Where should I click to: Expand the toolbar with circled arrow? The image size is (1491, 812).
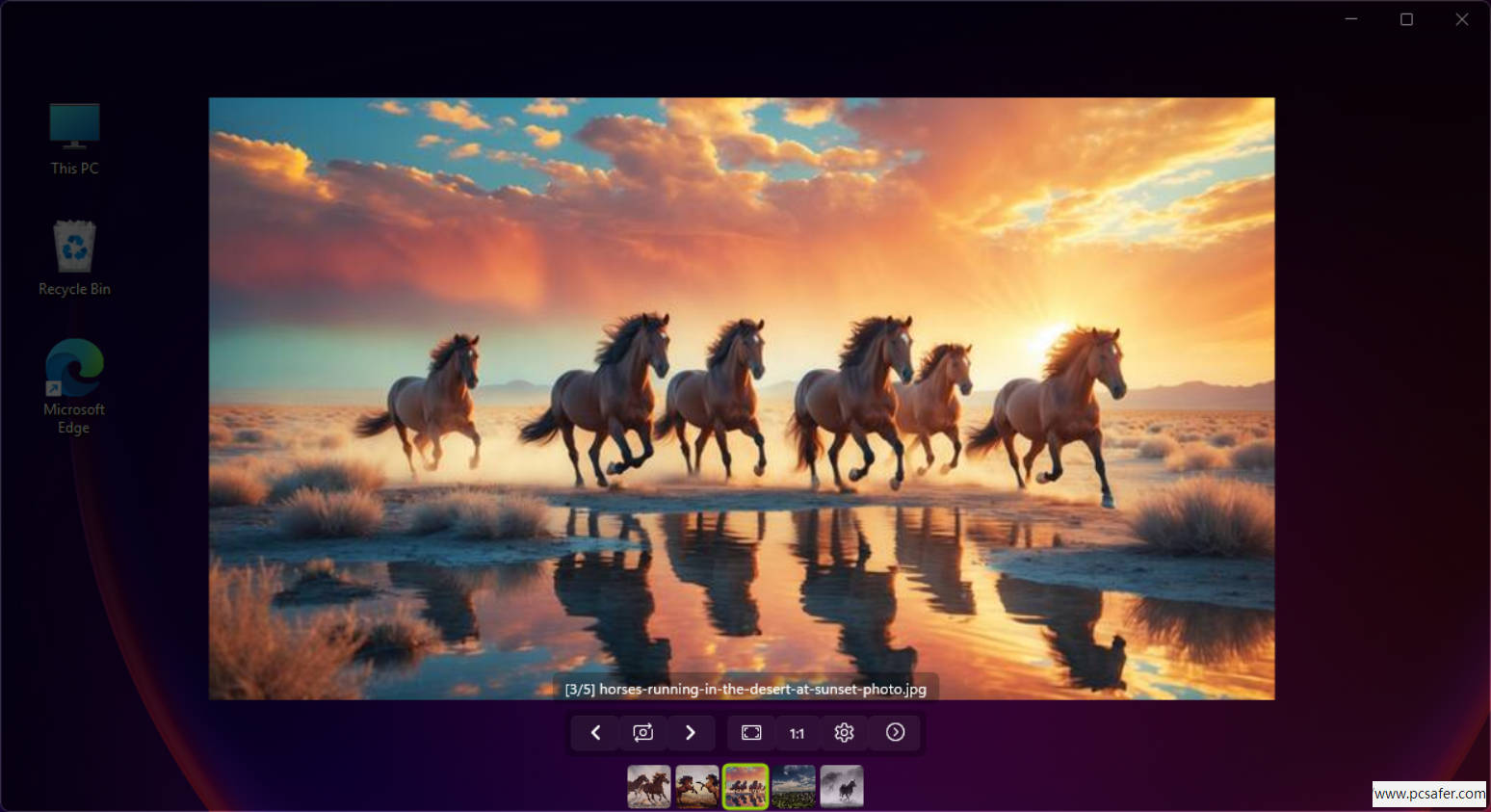pos(895,733)
